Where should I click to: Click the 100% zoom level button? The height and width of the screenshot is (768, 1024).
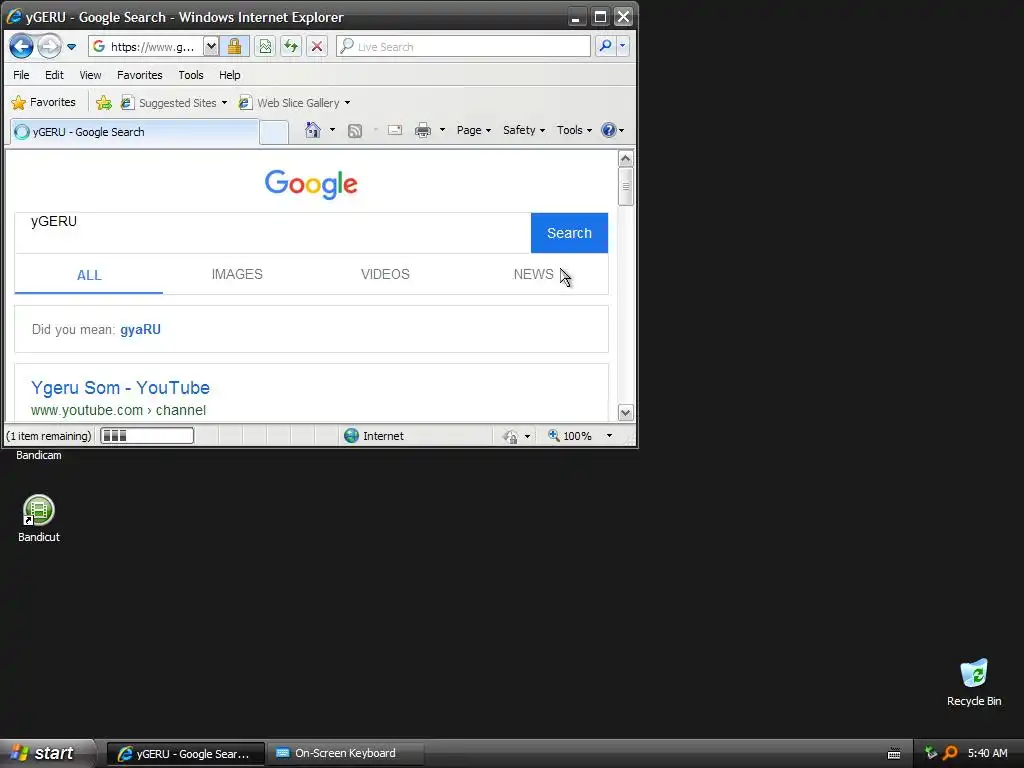pos(570,436)
